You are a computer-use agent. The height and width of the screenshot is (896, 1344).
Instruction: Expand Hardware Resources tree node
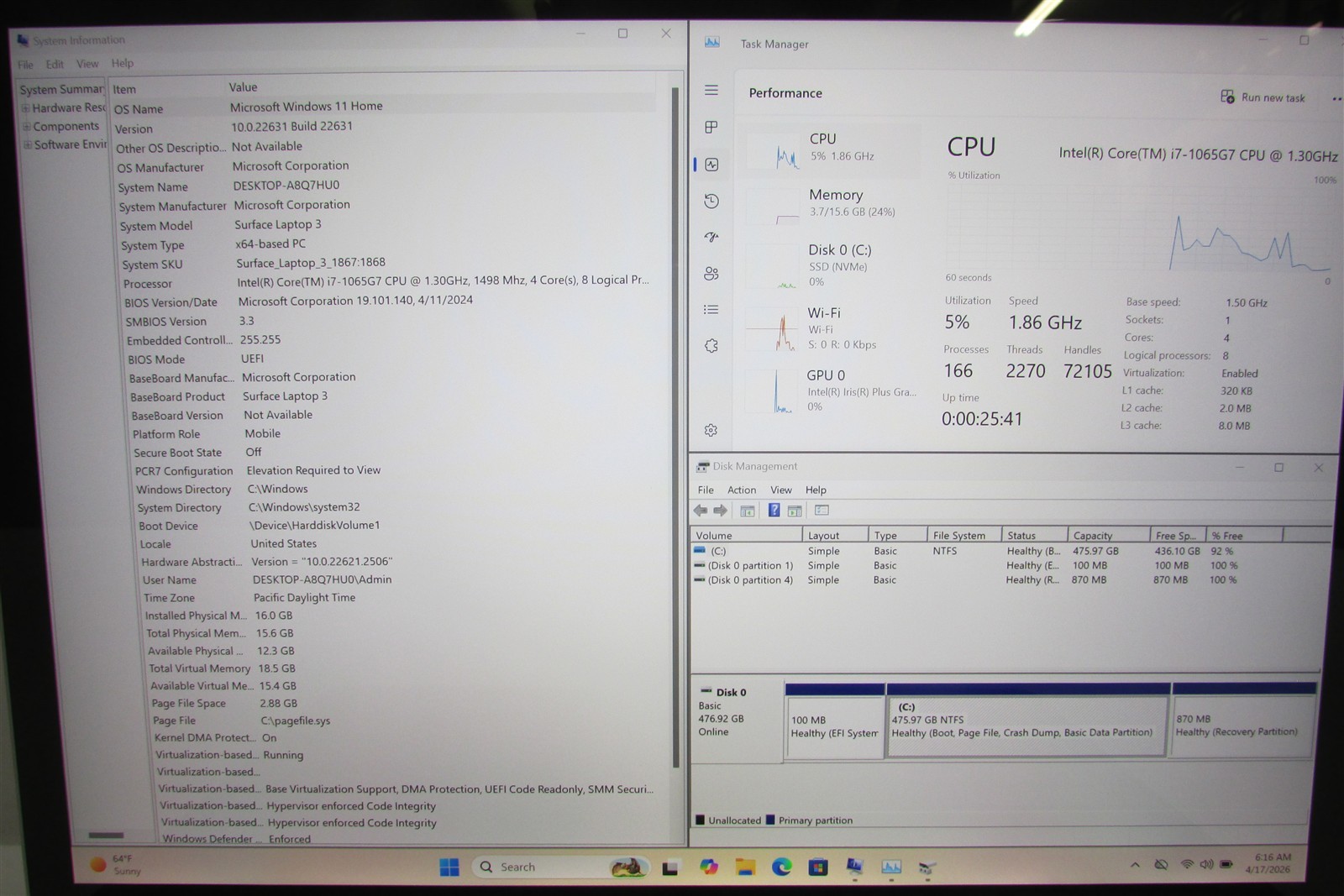[26, 108]
